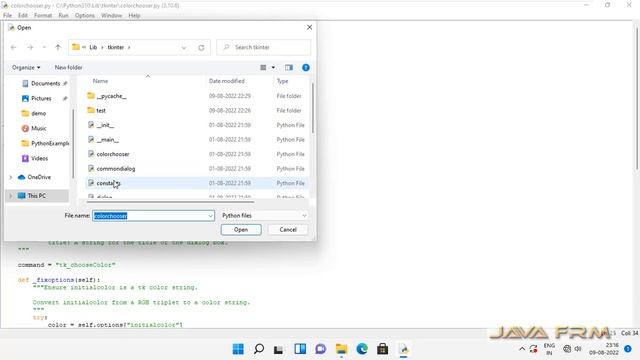Open the Help menu in IDLE
640x360 pixels.
(x=134, y=16)
